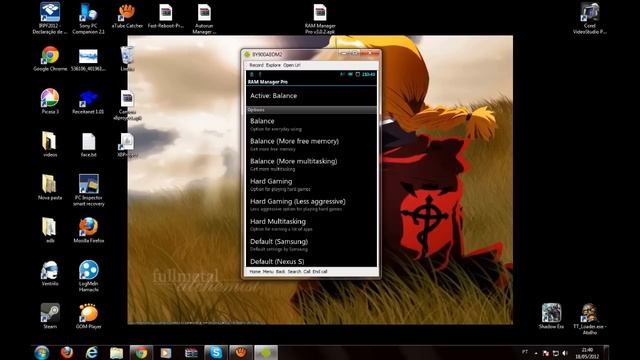640x360 pixels.
Task: Click the Home button below phone screen
Action: click(255, 271)
